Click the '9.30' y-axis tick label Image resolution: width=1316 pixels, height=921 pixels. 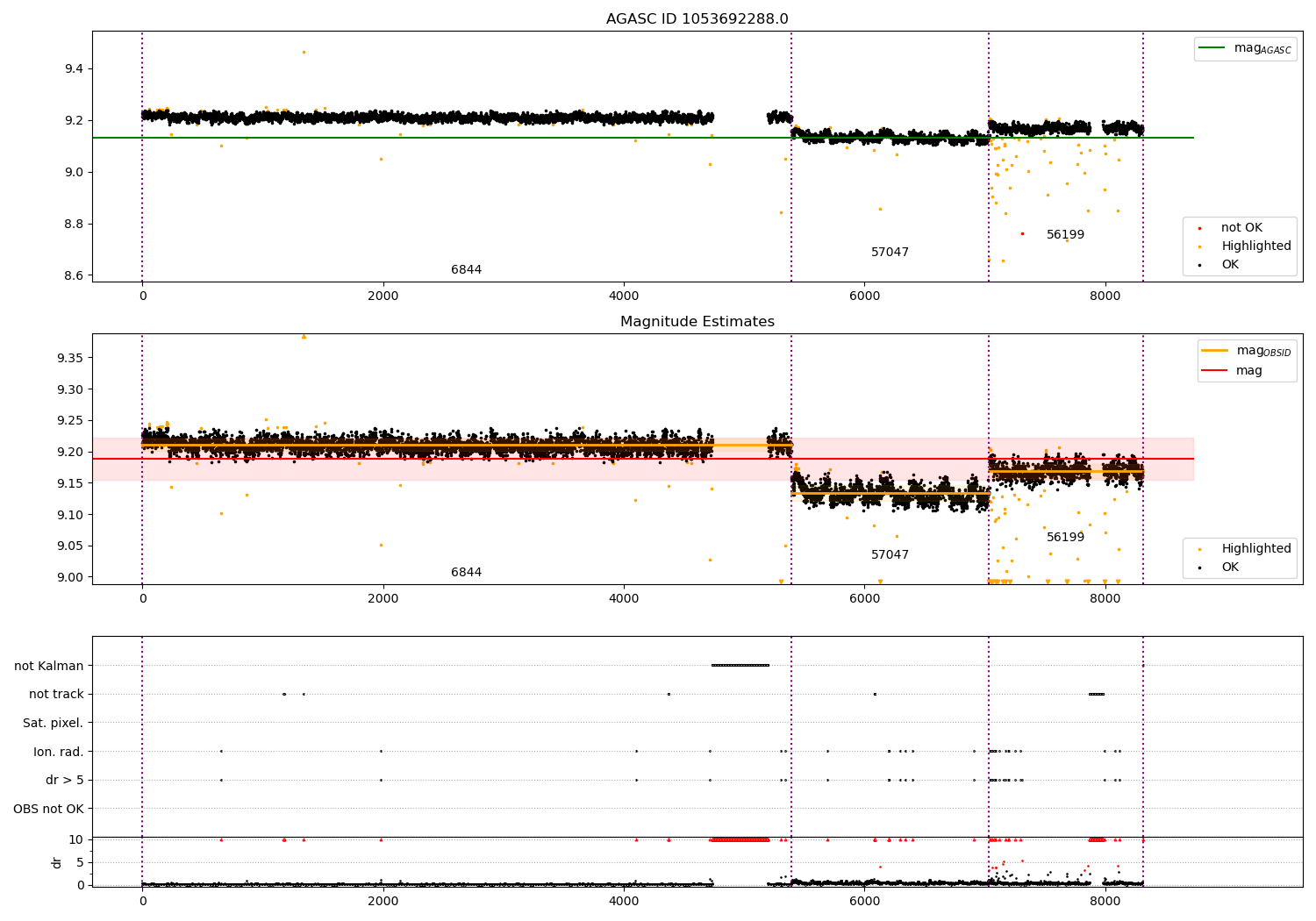click(x=70, y=390)
